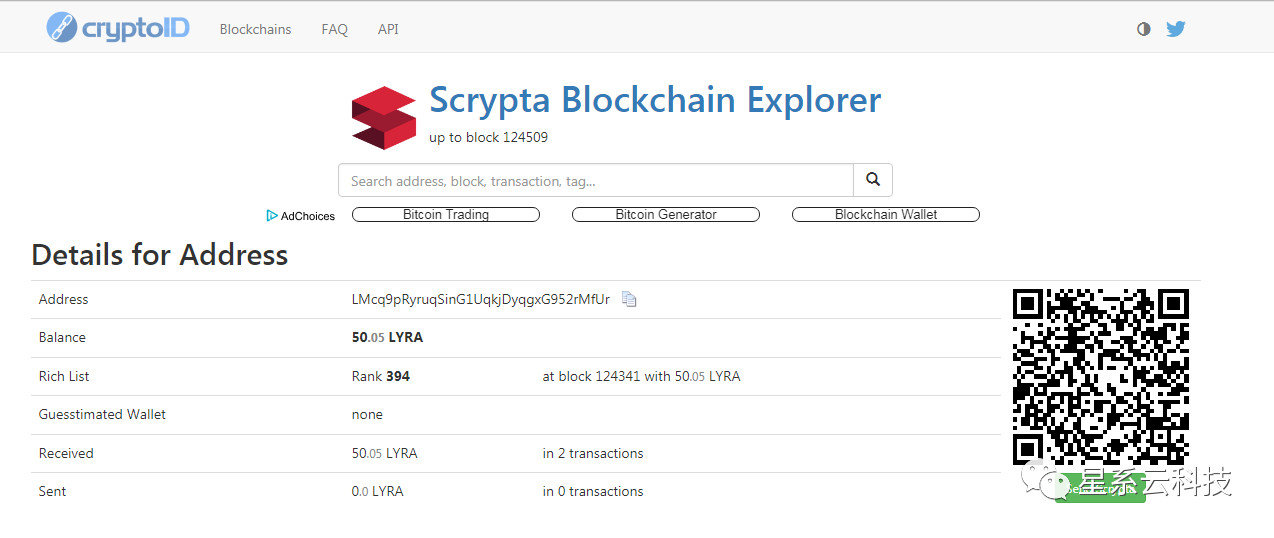Open the Bitcoin Trading ad
The width and height of the screenshot is (1274, 538).
446,214
